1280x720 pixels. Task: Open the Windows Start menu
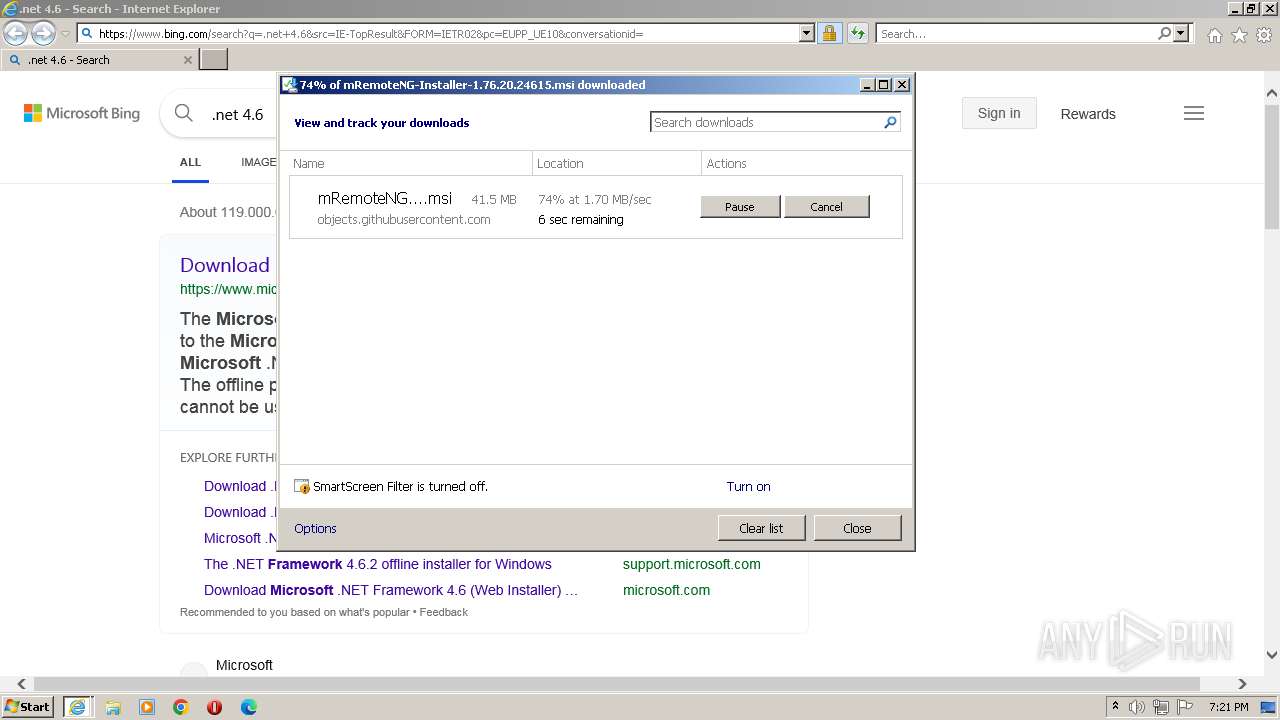click(x=27, y=707)
